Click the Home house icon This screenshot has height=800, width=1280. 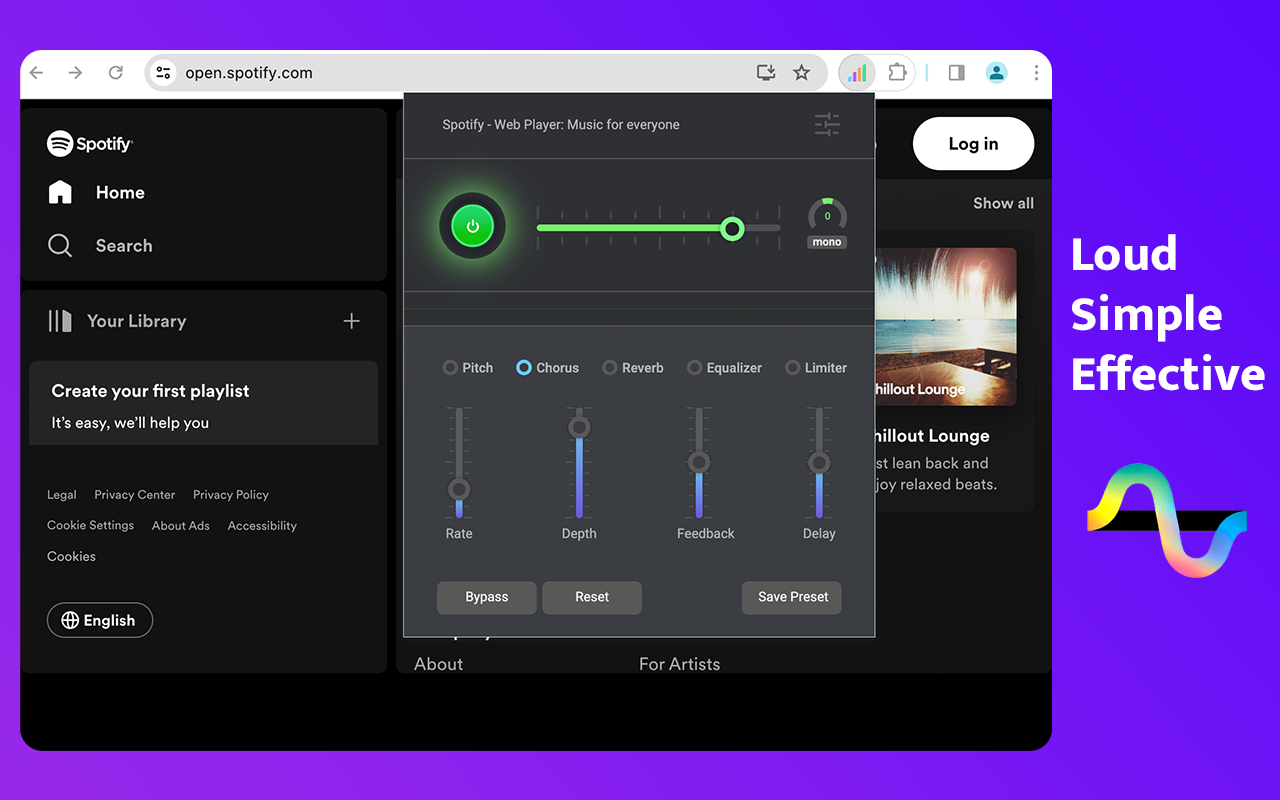point(60,192)
